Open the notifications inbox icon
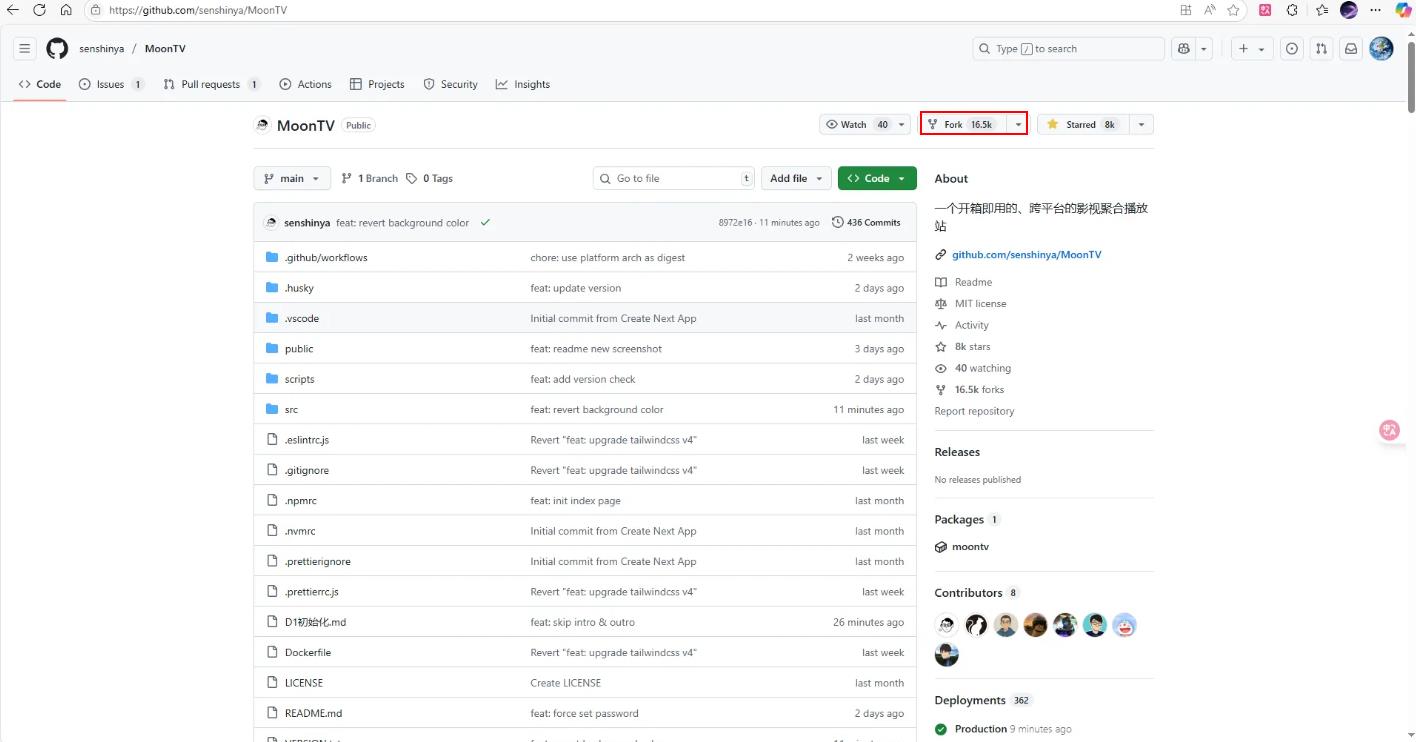Viewport: 1416px width, 742px height. pos(1350,49)
